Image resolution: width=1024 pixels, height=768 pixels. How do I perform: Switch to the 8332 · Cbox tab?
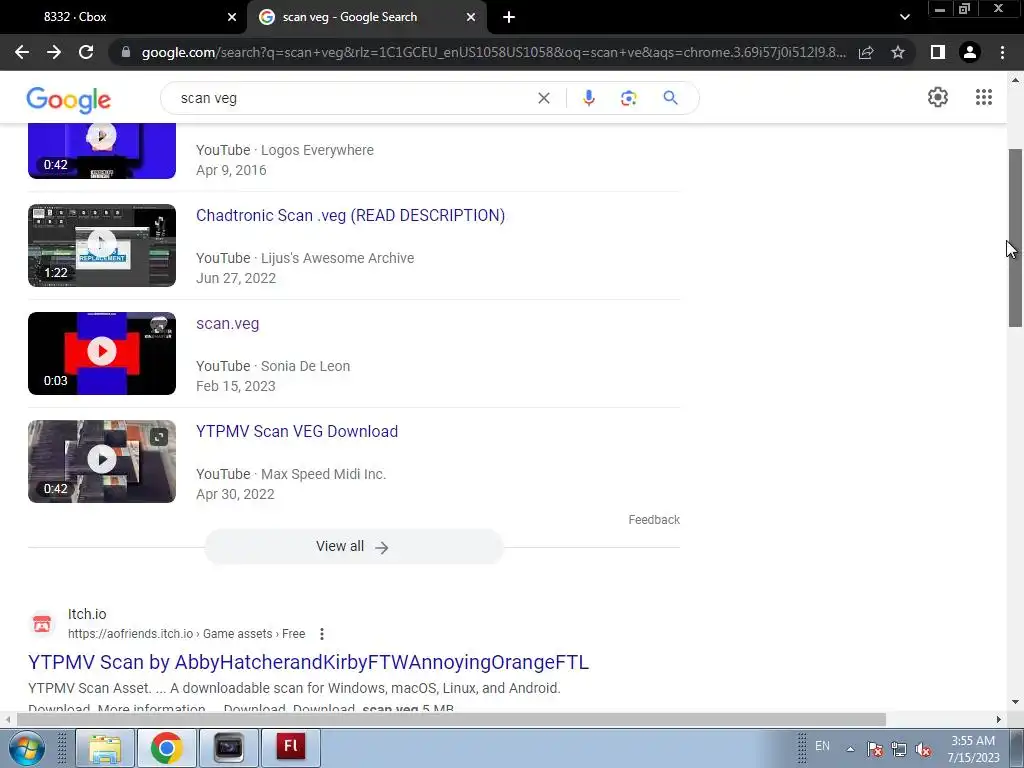pos(124,17)
